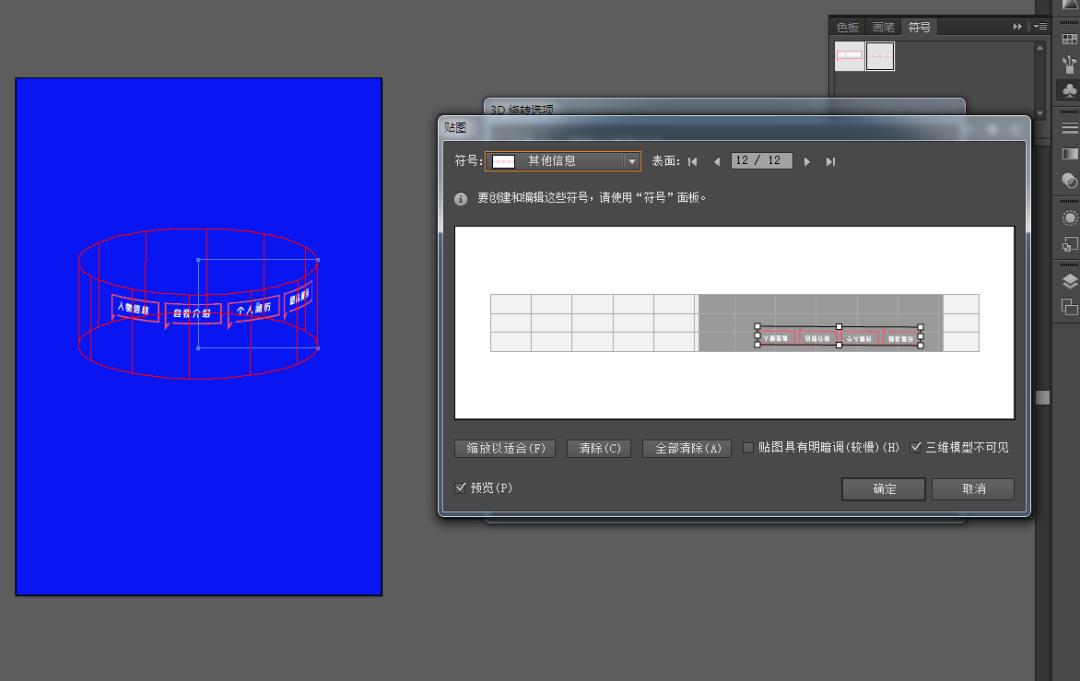Jump to the last surface arrow icon
1080x681 pixels.
coord(830,161)
